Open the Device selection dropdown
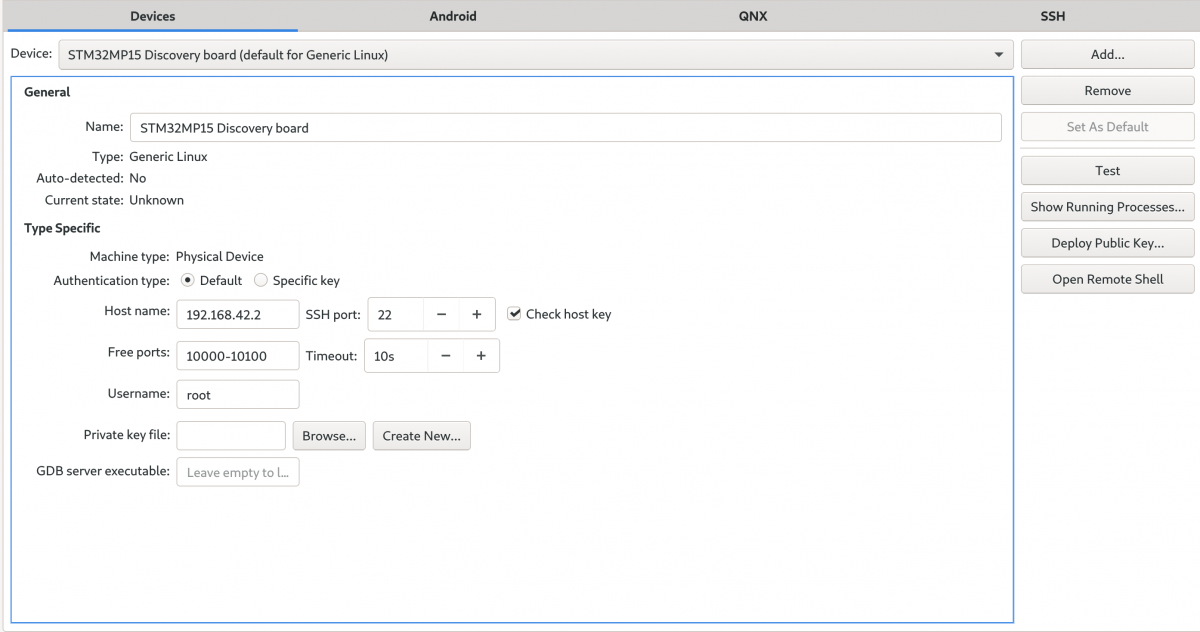 coord(535,55)
